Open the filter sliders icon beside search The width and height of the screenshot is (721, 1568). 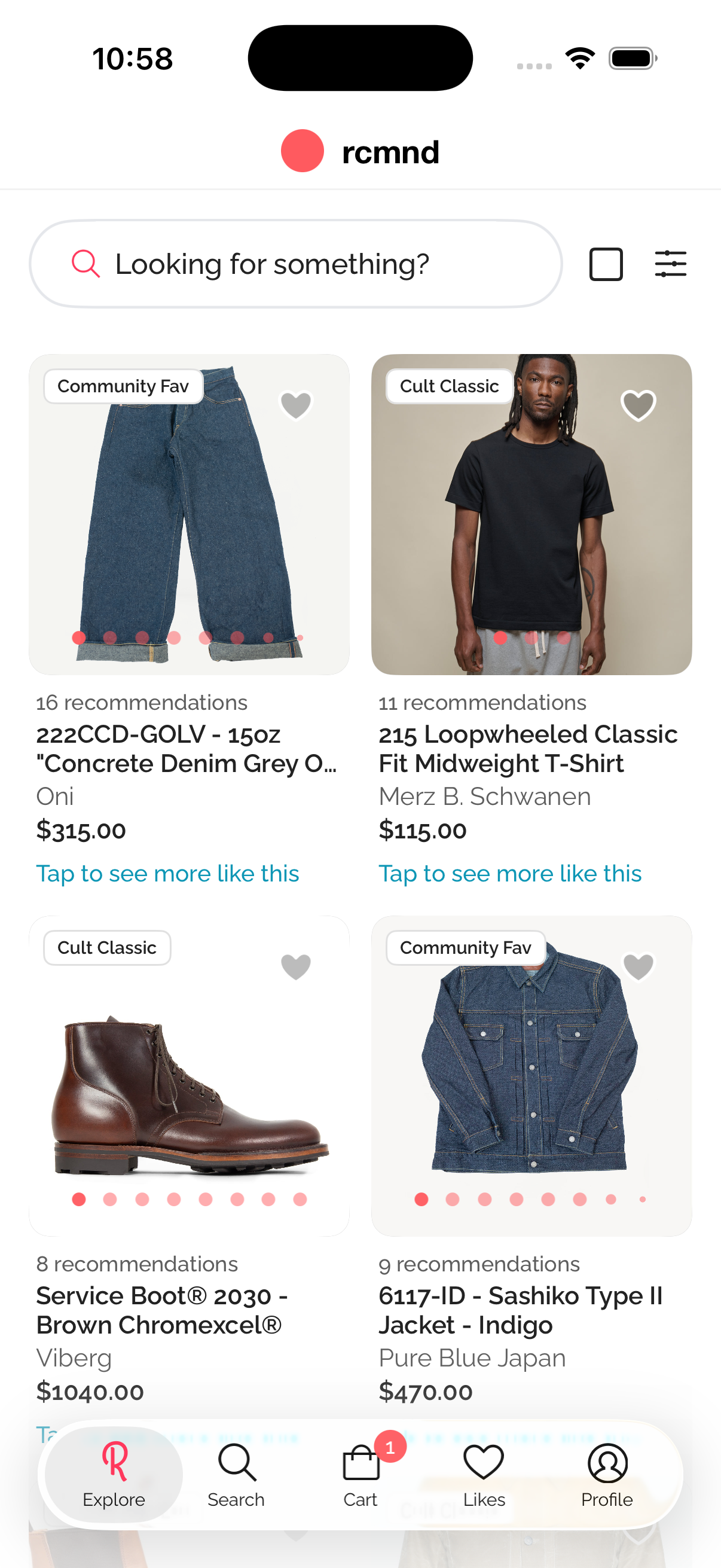click(670, 263)
